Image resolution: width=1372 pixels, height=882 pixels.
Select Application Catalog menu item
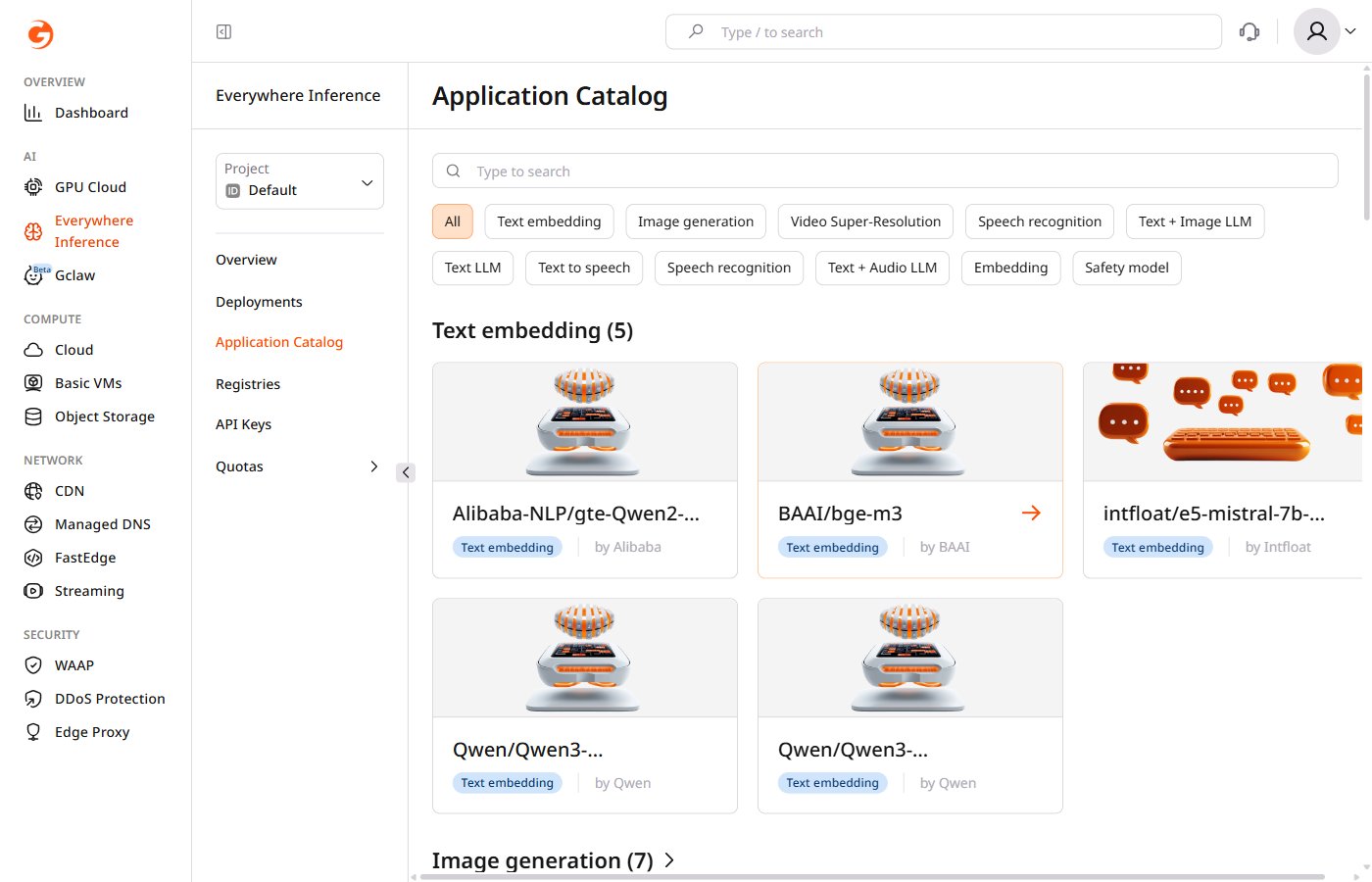tap(279, 342)
